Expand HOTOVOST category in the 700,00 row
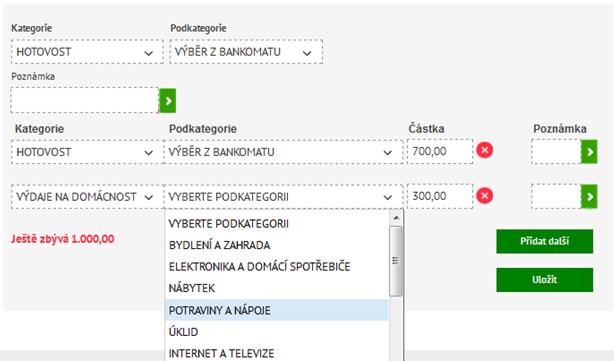 [87, 152]
